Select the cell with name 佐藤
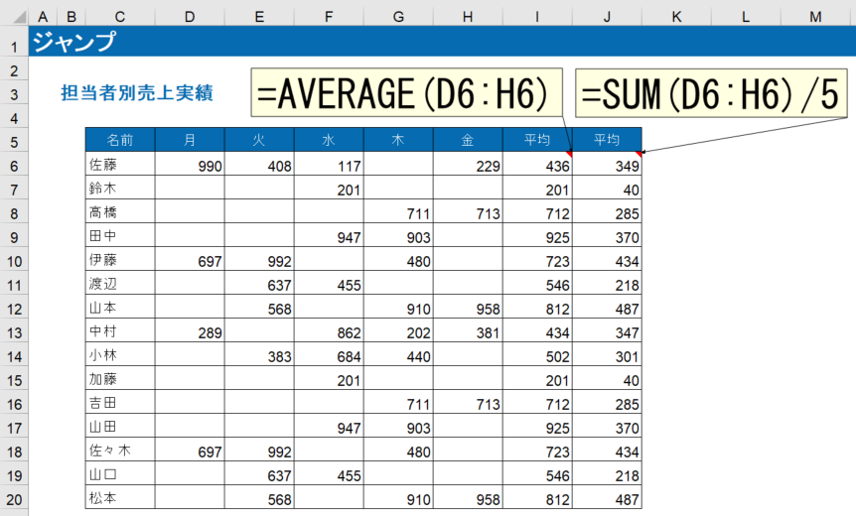Viewport: 856px width, 516px height. click(120, 165)
